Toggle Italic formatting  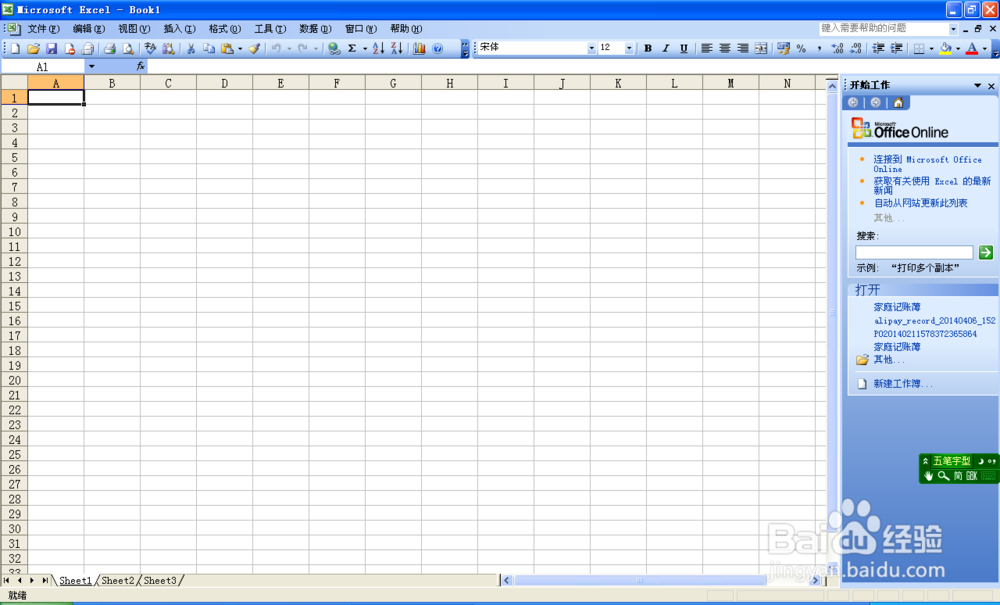pos(666,48)
